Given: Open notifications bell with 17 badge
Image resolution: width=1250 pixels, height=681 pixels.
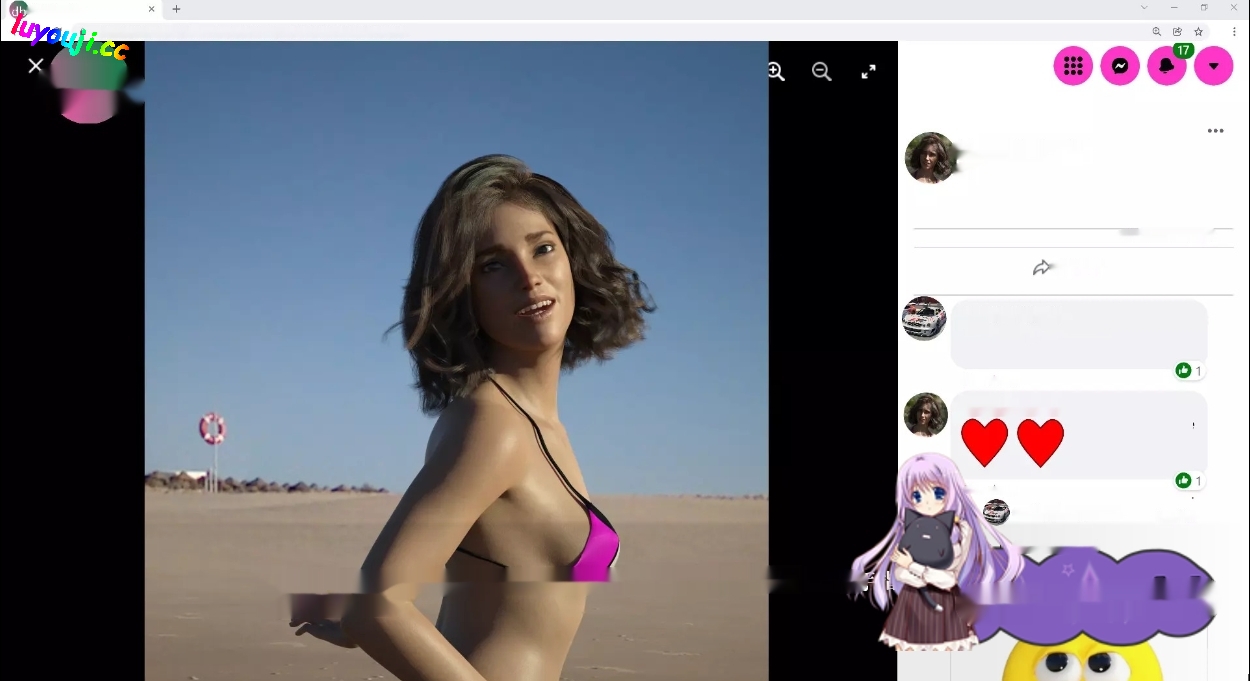Looking at the screenshot, I should point(1166,66).
